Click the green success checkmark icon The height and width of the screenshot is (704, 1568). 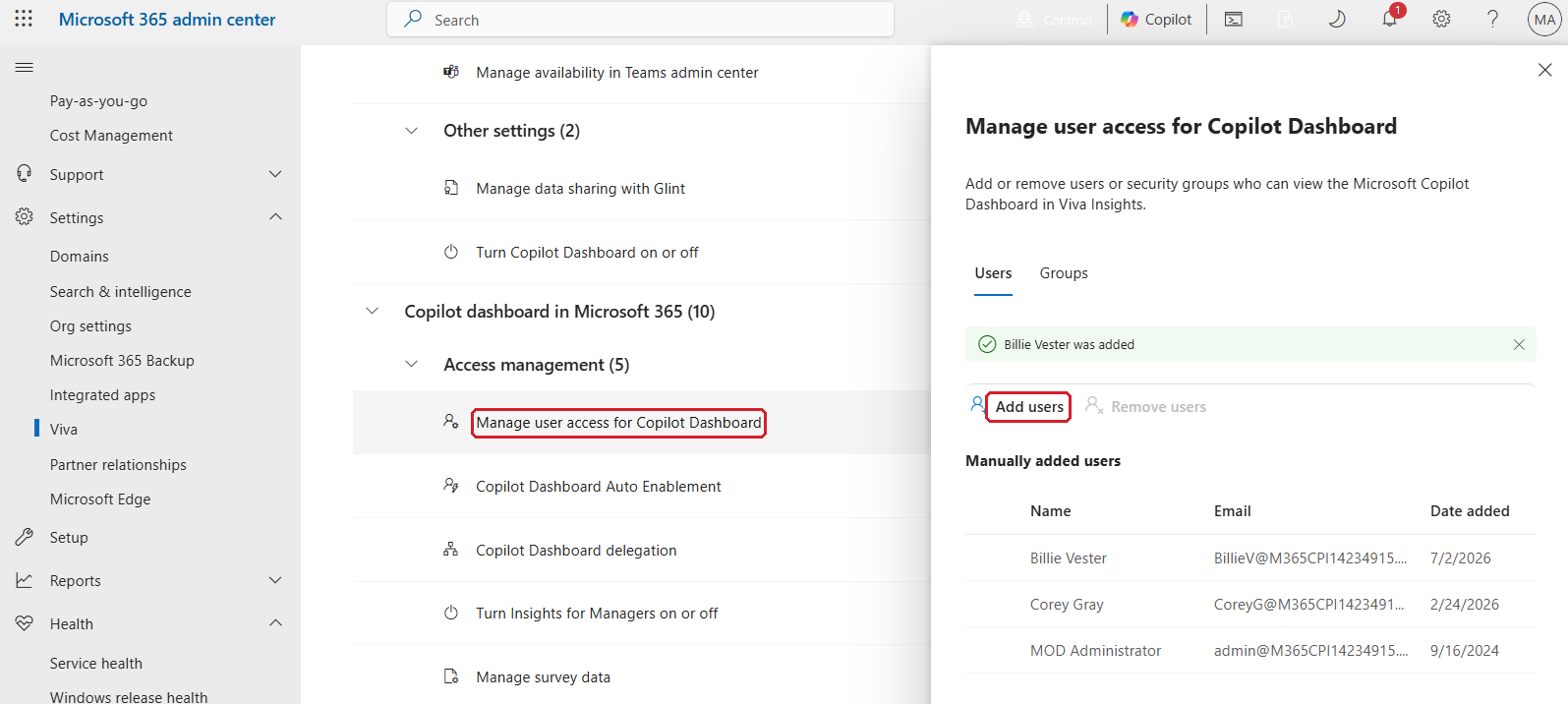(x=987, y=344)
